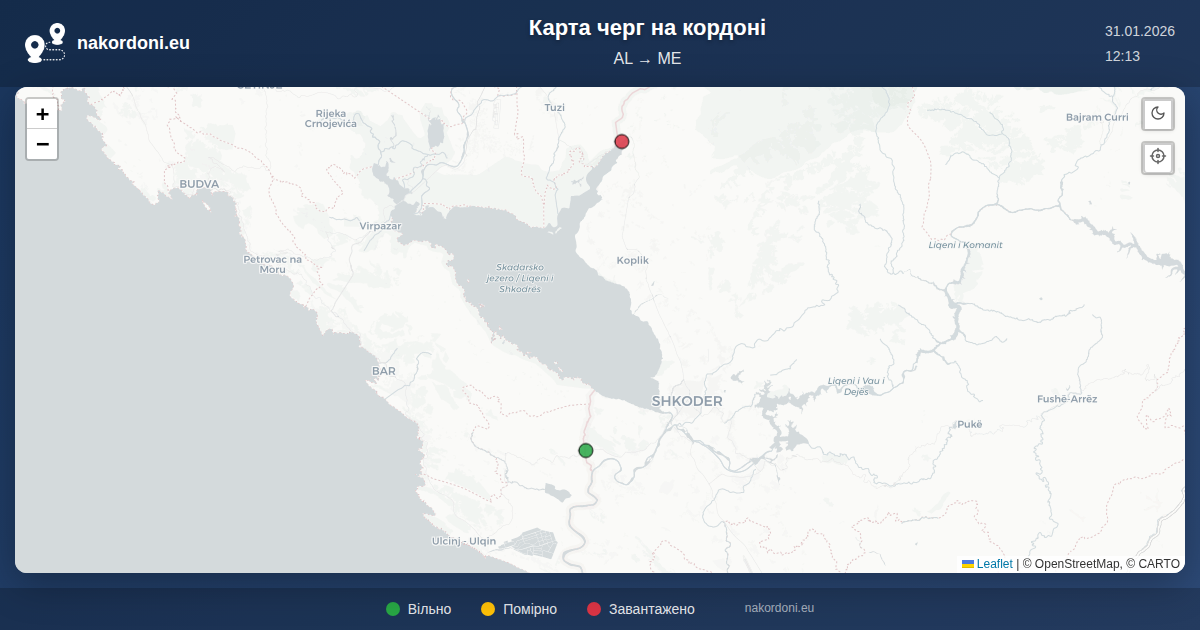Toggle dark mode with moon icon
The width and height of the screenshot is (1200, 630).
(1158, 113)
